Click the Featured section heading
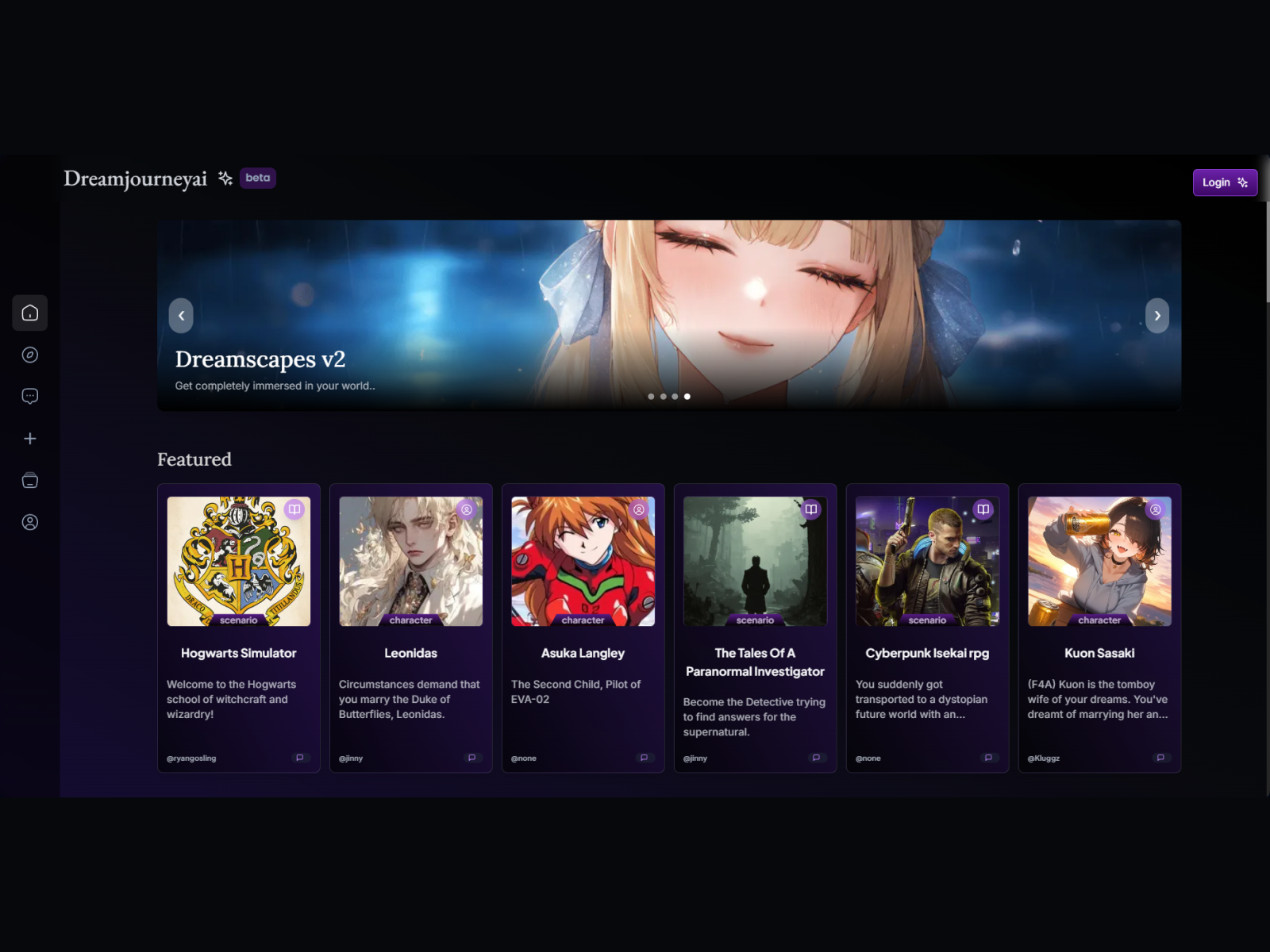Screen dimensions: 1270x952 click(194, 459)
